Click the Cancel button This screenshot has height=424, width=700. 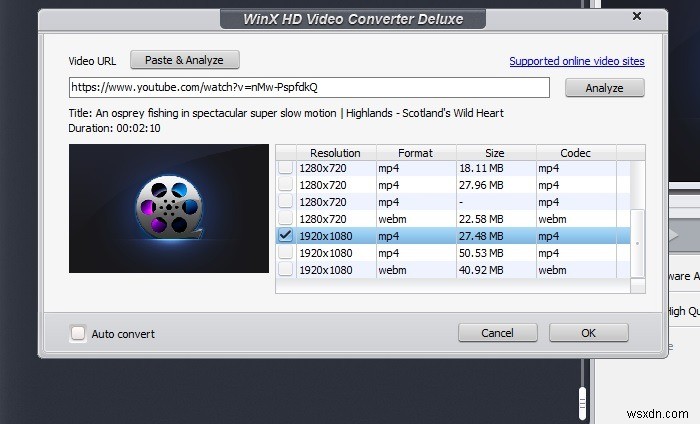pos(497,333)
